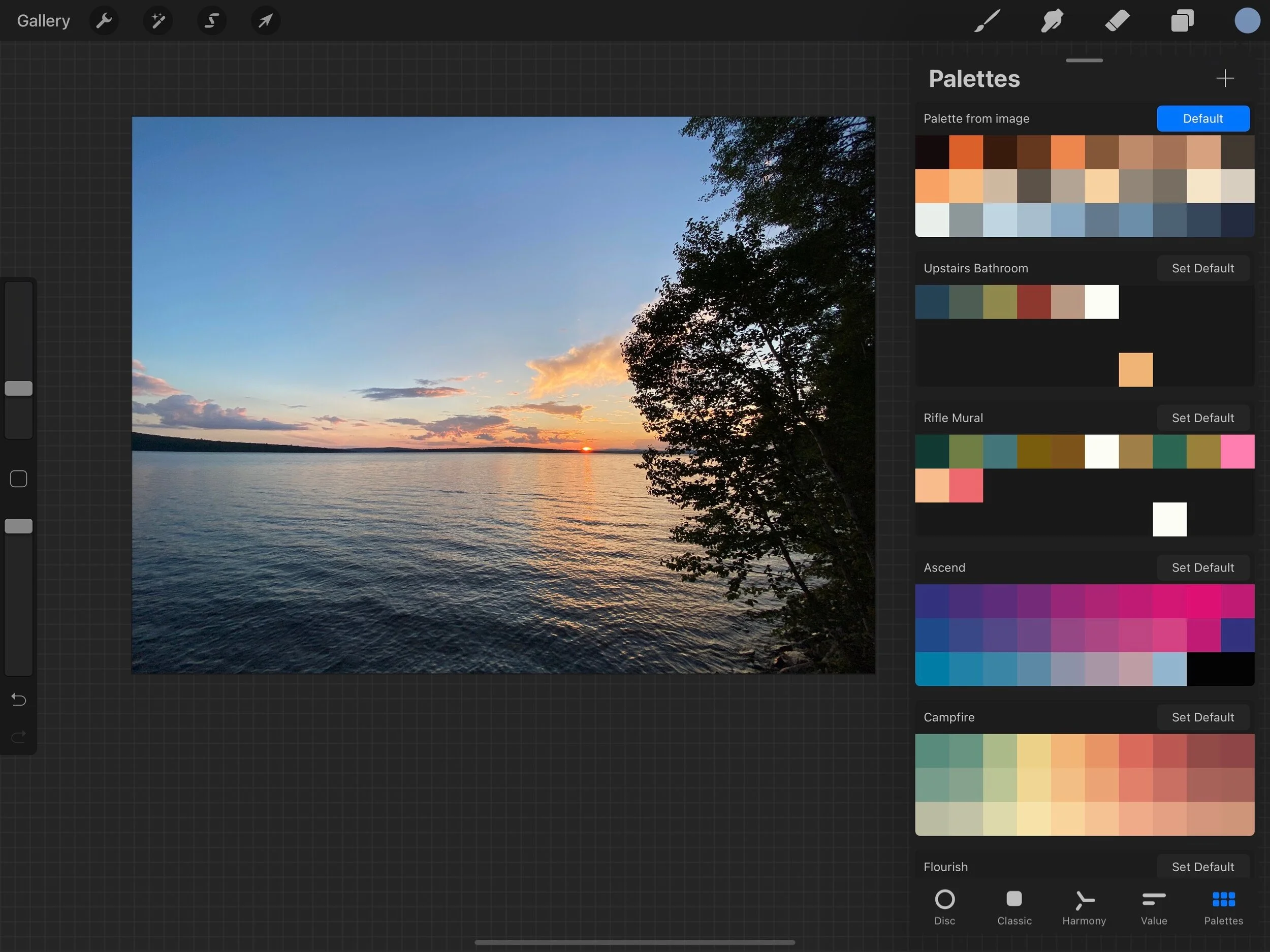
Task: Switch to the Value color tab
Action: [1154, 907]
